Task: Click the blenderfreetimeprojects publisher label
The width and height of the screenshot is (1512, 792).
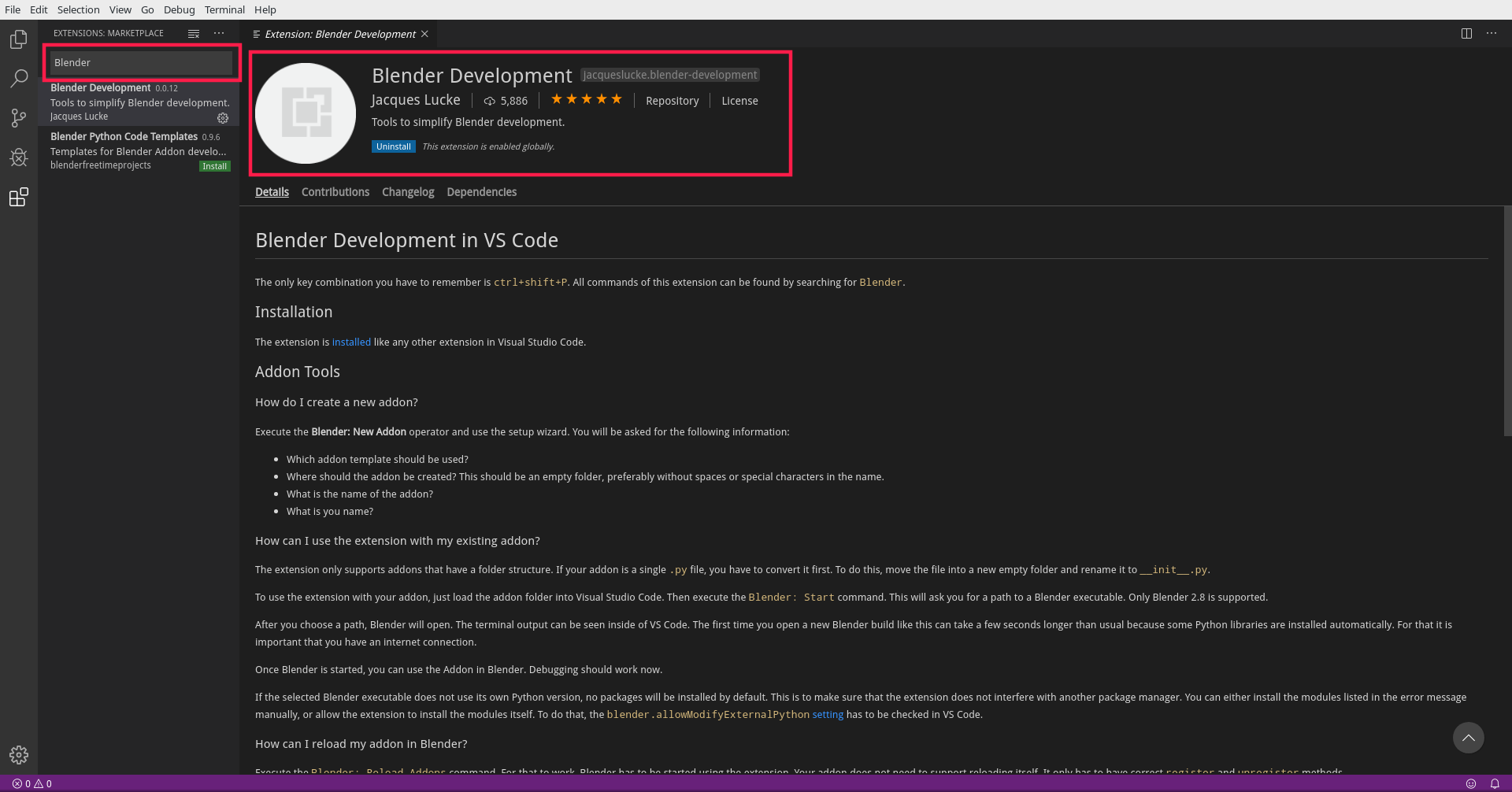Action: 101,165
